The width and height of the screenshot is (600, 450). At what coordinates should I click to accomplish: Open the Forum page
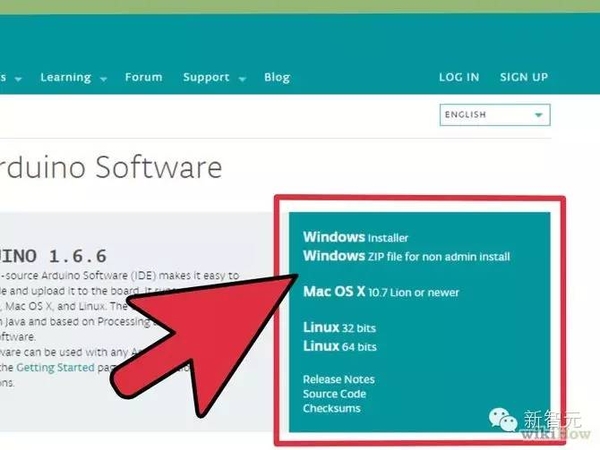[x=143, y=77]
